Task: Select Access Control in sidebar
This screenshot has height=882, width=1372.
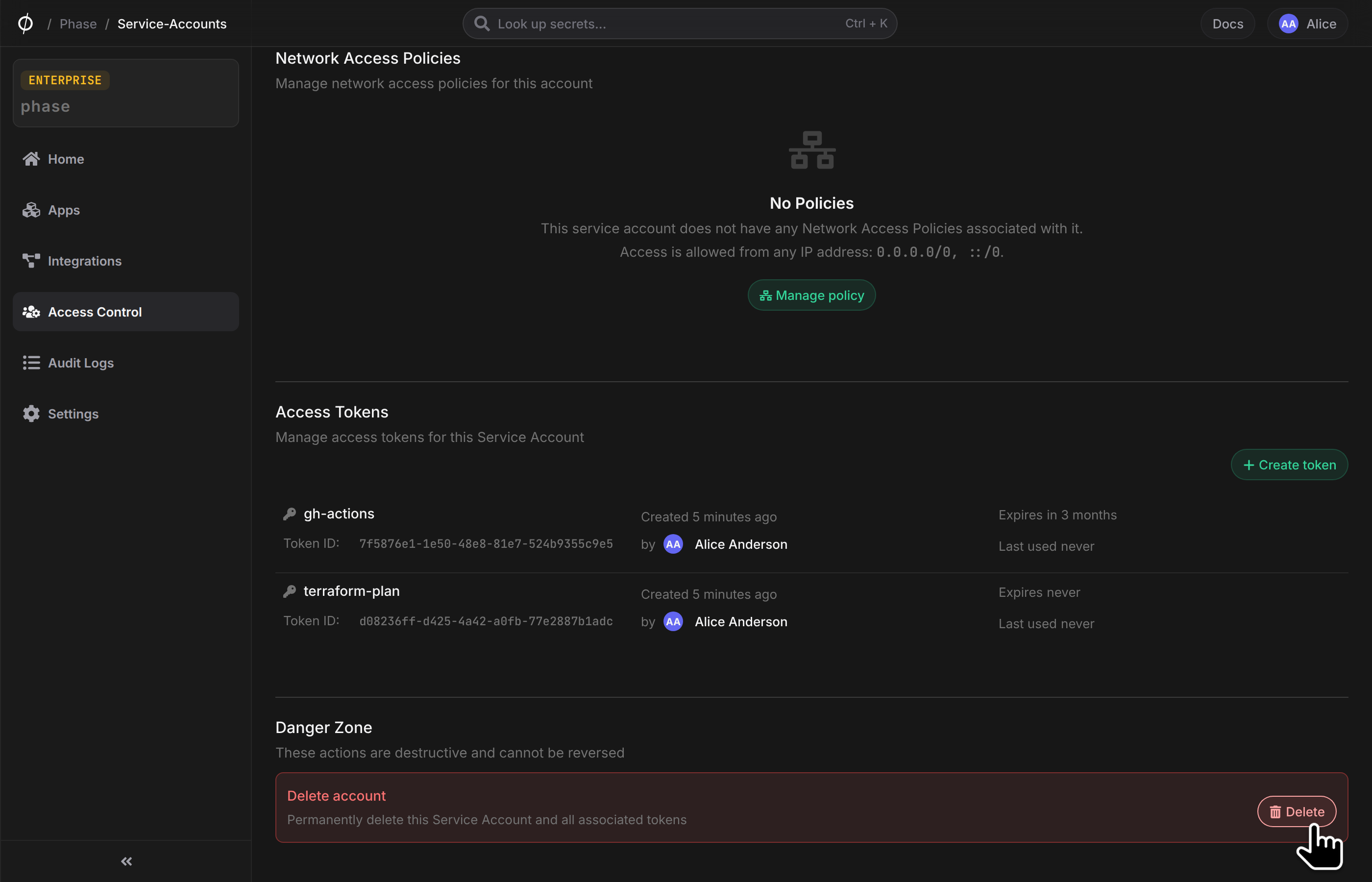Action: pos(125,312)
